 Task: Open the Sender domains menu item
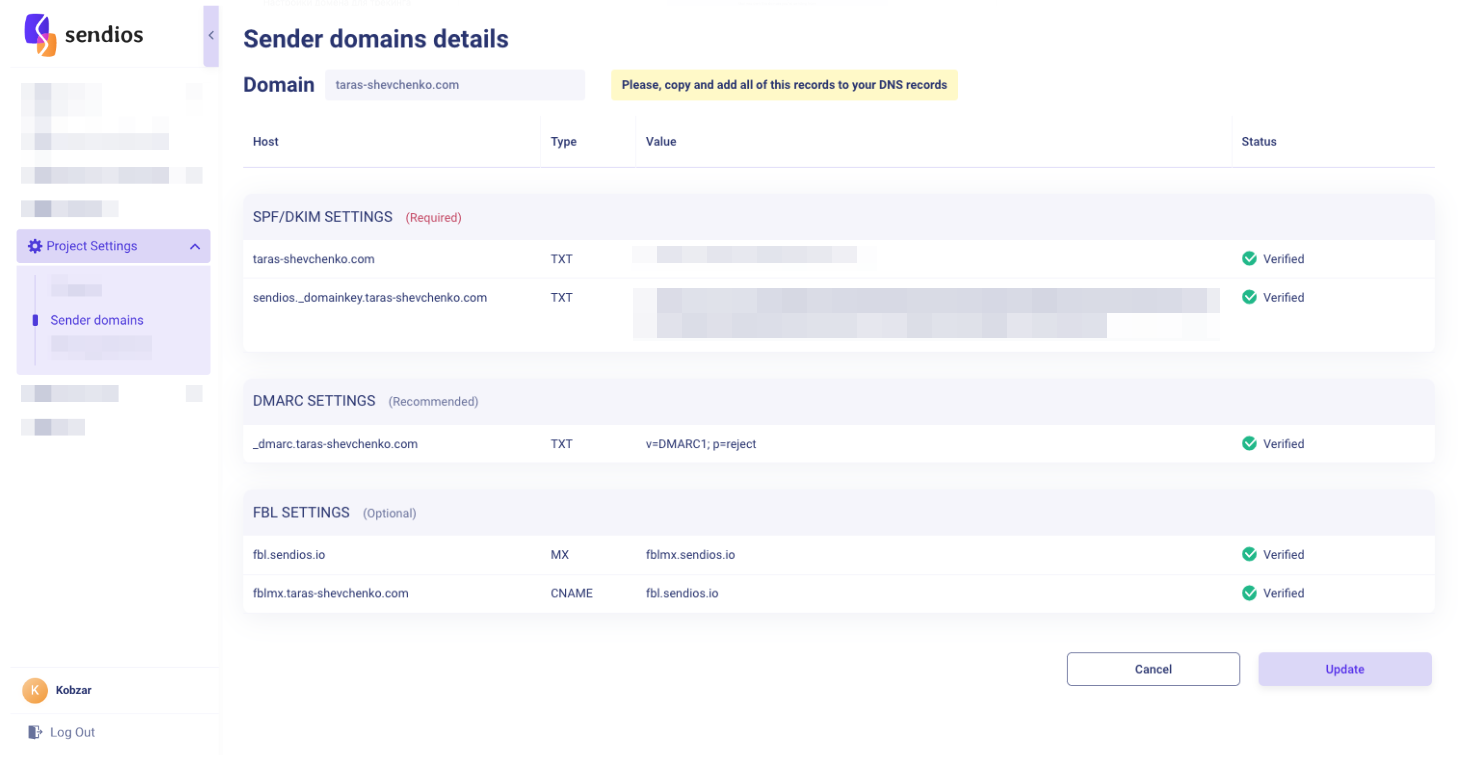coord(97,320)
